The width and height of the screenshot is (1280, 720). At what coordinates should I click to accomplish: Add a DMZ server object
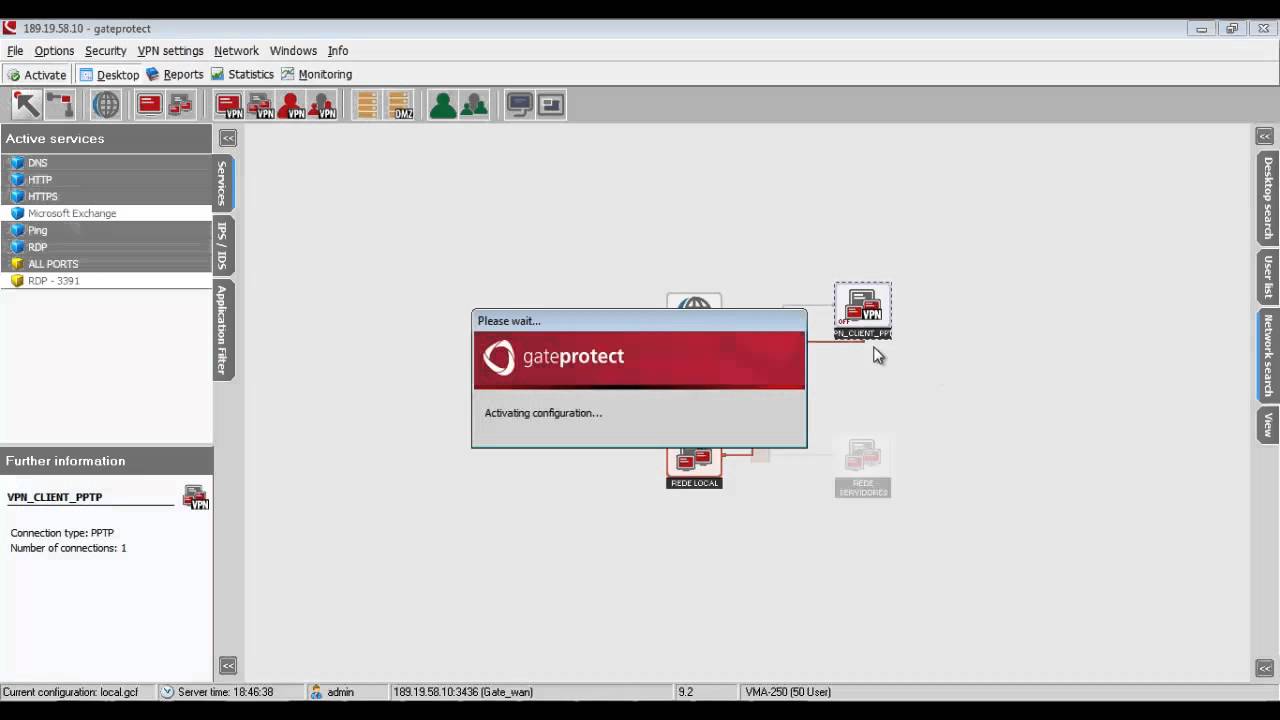[399, 104]
